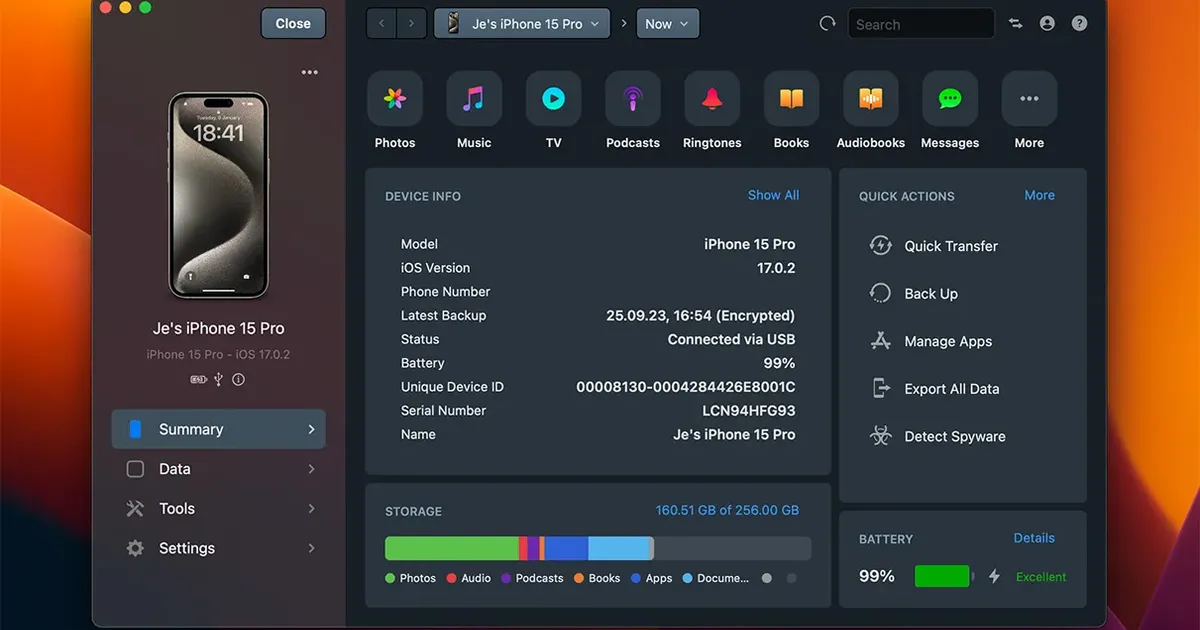Click the Export All Data action label
This screenshot has height=630, width=1200.
pyautogui.click(x=952, y=389)
